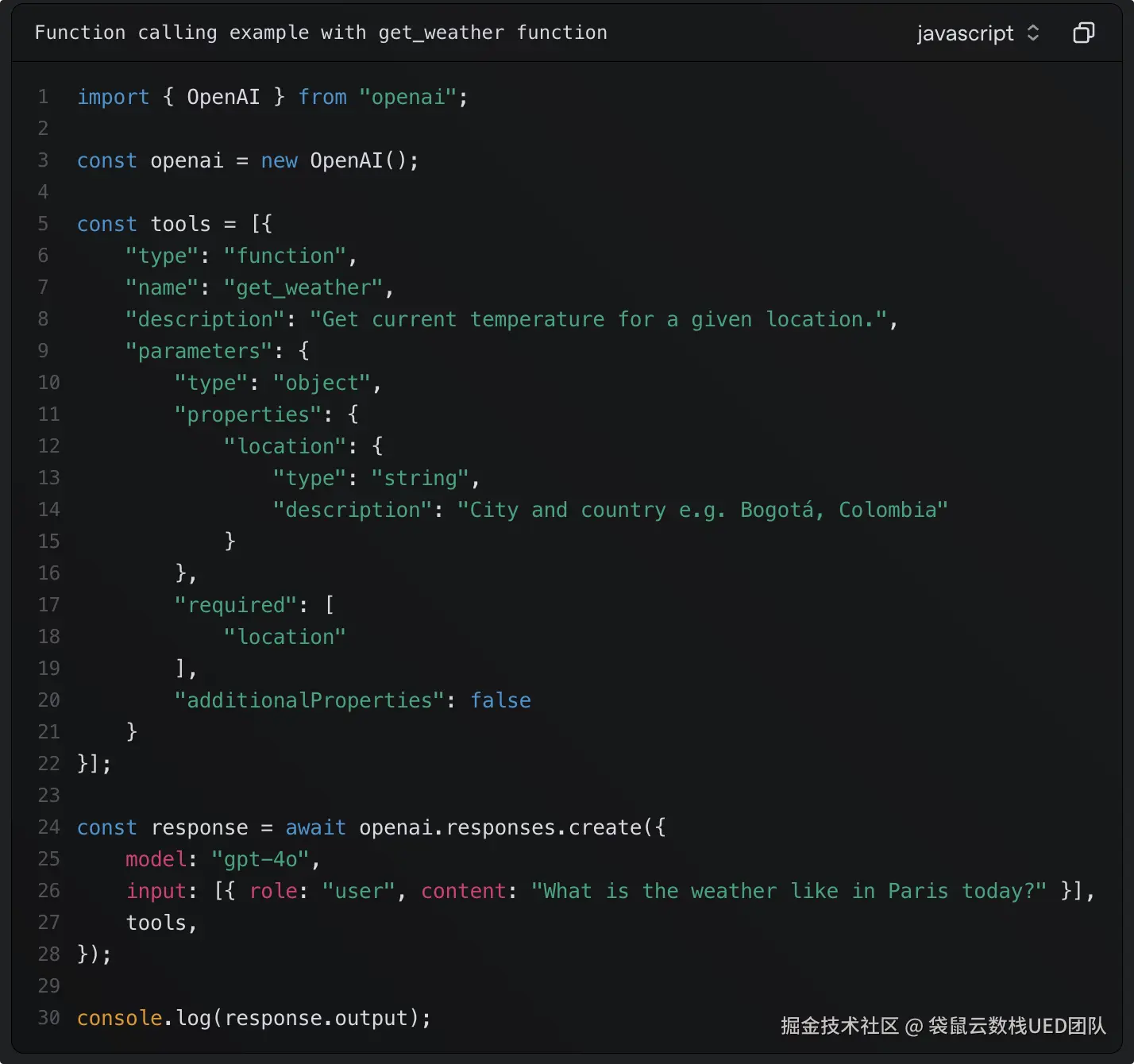Click the '});' closing line 28
Screen dimensions: 1134x1064
point(94,954)
